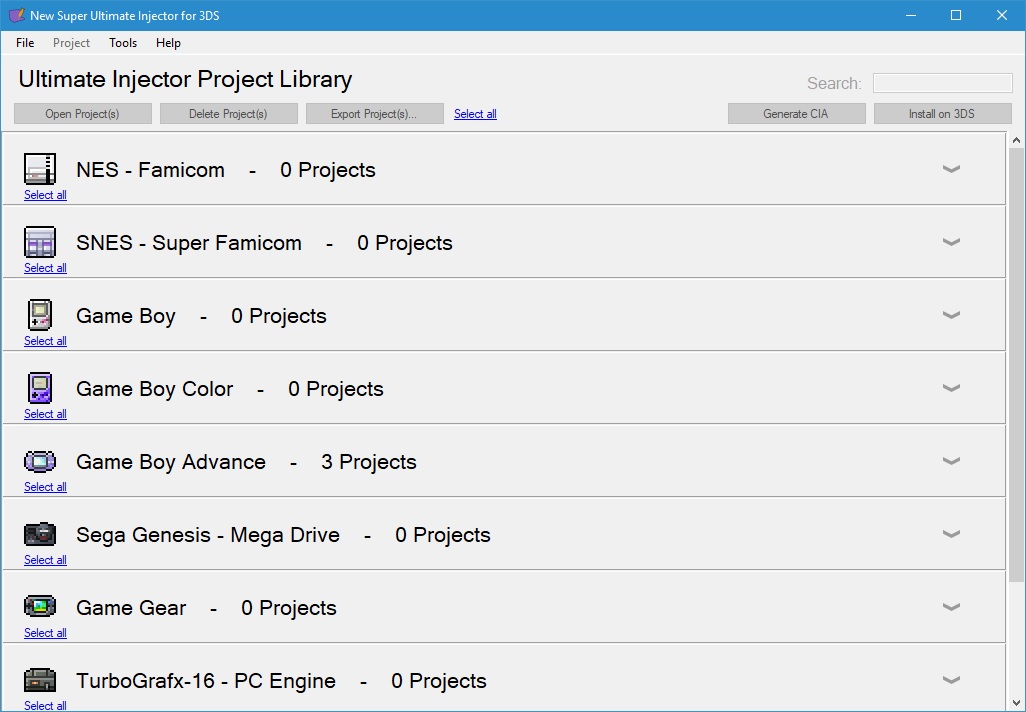Click the TurboGrafx-16 - PC Engine icon
The width and height of the screenshot is (1026, 712).
click(40, 680)
